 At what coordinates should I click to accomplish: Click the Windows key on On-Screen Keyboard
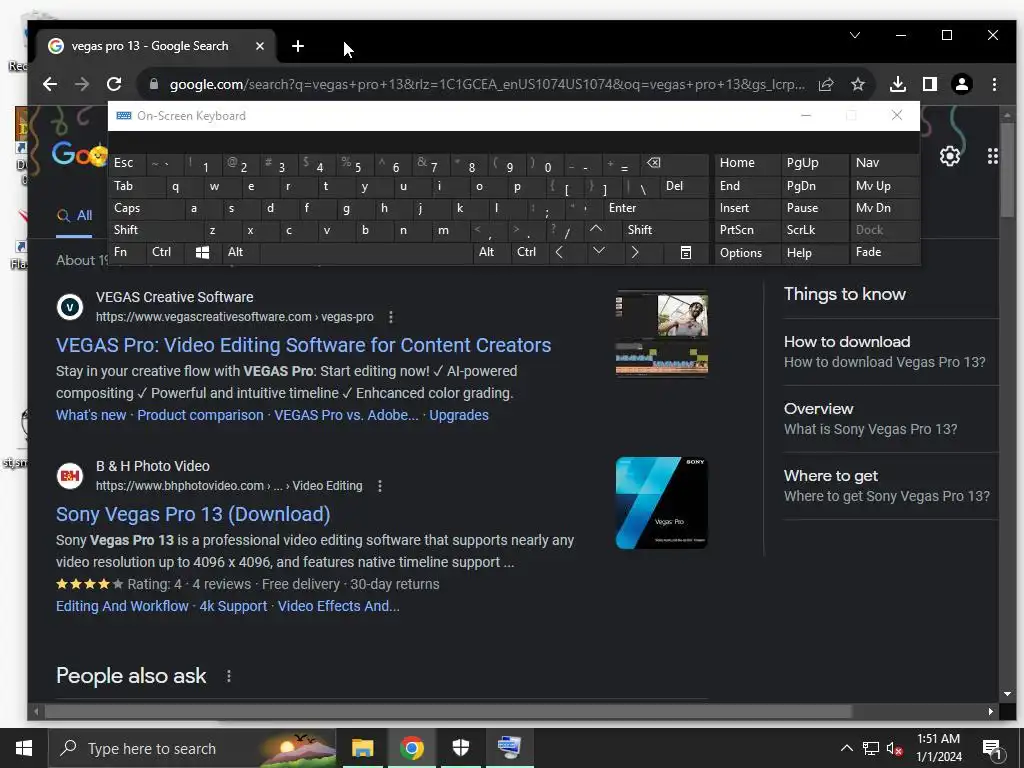pos(202,252)
